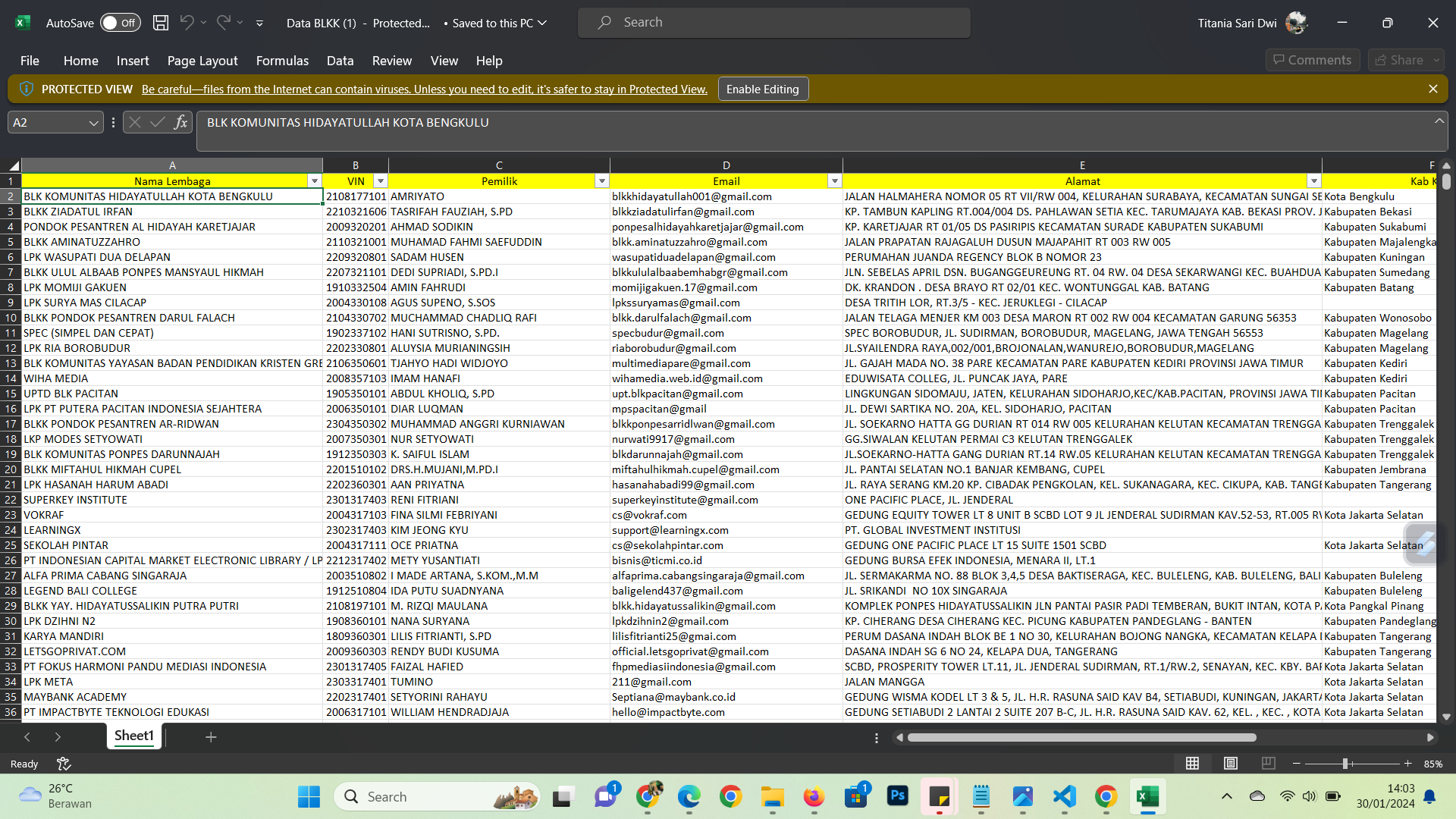Open the Pemilik column filter dropdown
1456x819 pixels.
pos(601,181)
